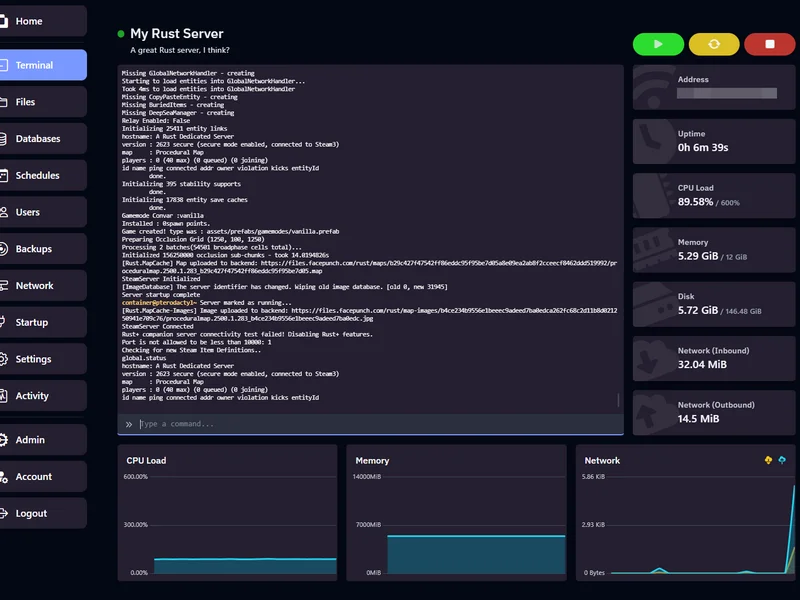The height and width of the screenshot is (600, 800).
Task: Start the Rust server with the green button
Action: [x=657, y=45]
